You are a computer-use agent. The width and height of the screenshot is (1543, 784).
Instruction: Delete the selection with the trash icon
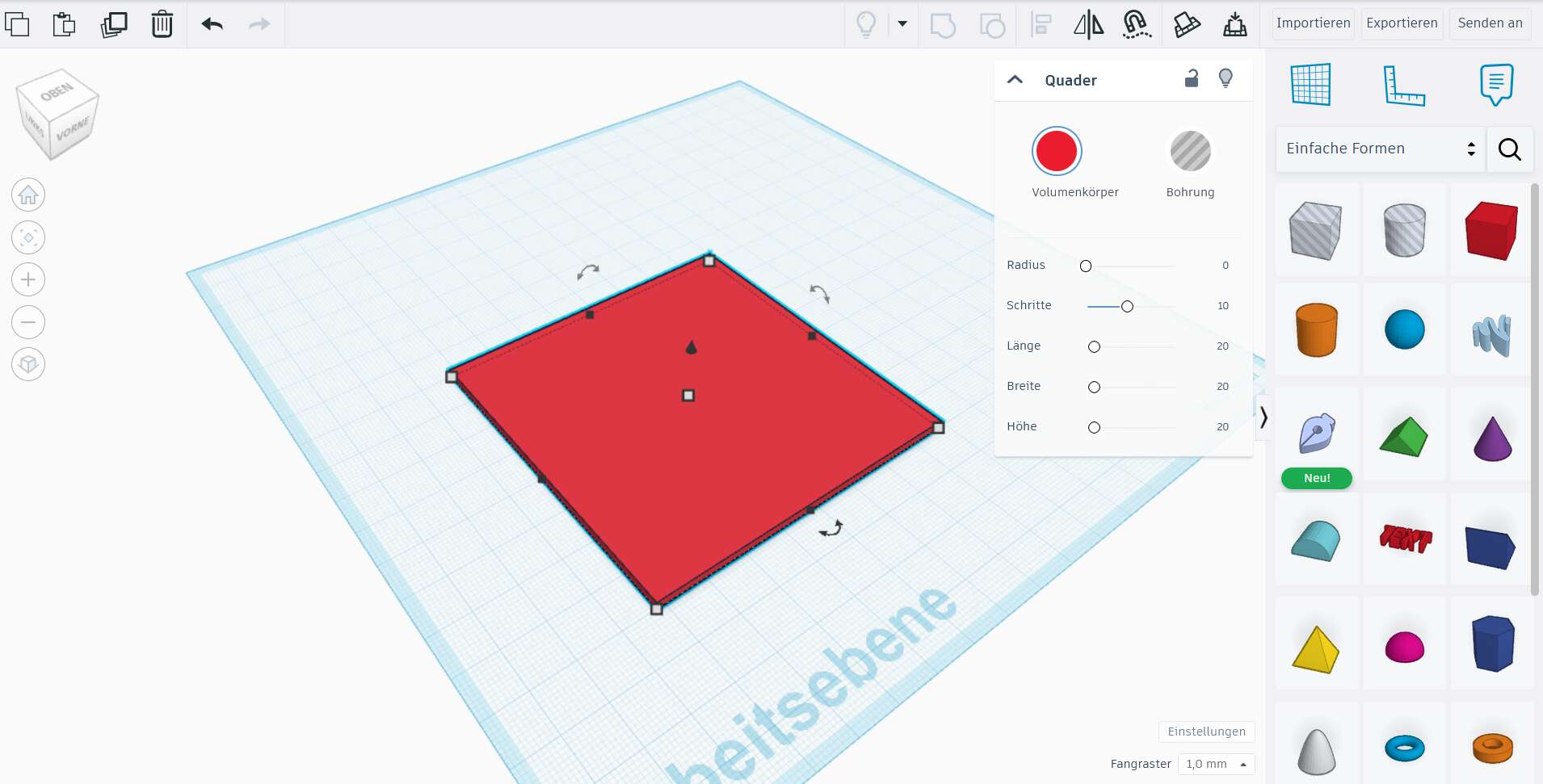pos(162,24)
